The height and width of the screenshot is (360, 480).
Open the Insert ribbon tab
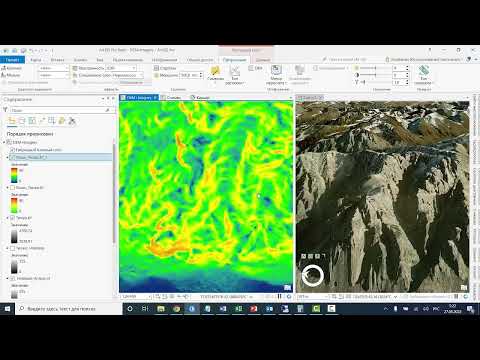pyautogui.click(x=57, y=60)
